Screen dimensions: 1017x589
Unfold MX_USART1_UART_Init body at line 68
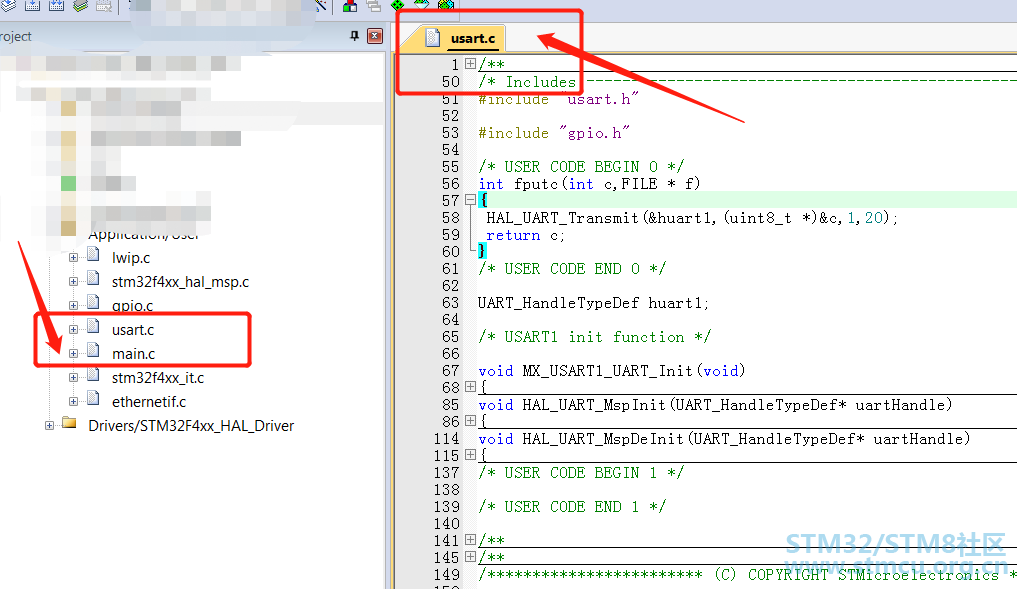pos(470,387)
